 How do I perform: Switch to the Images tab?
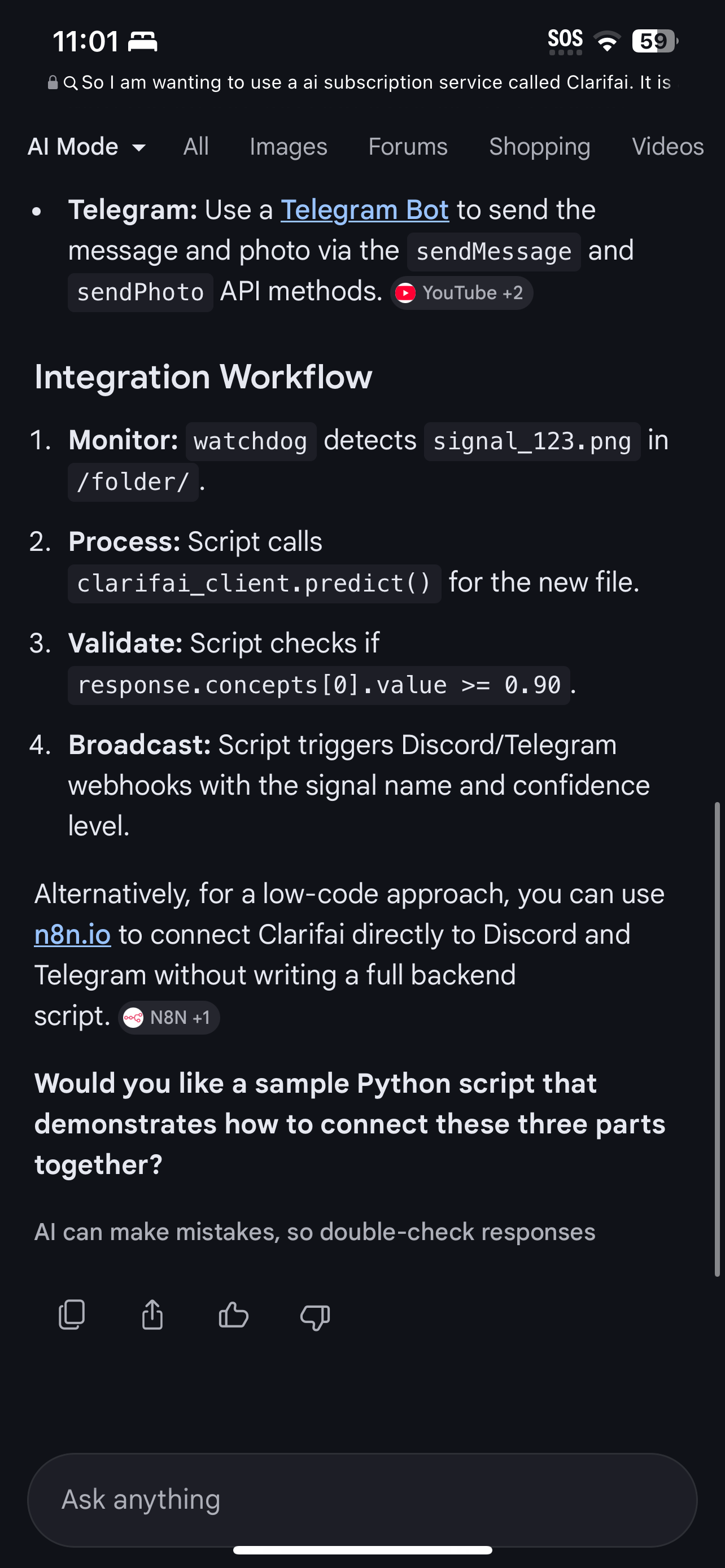pos(289,147)
